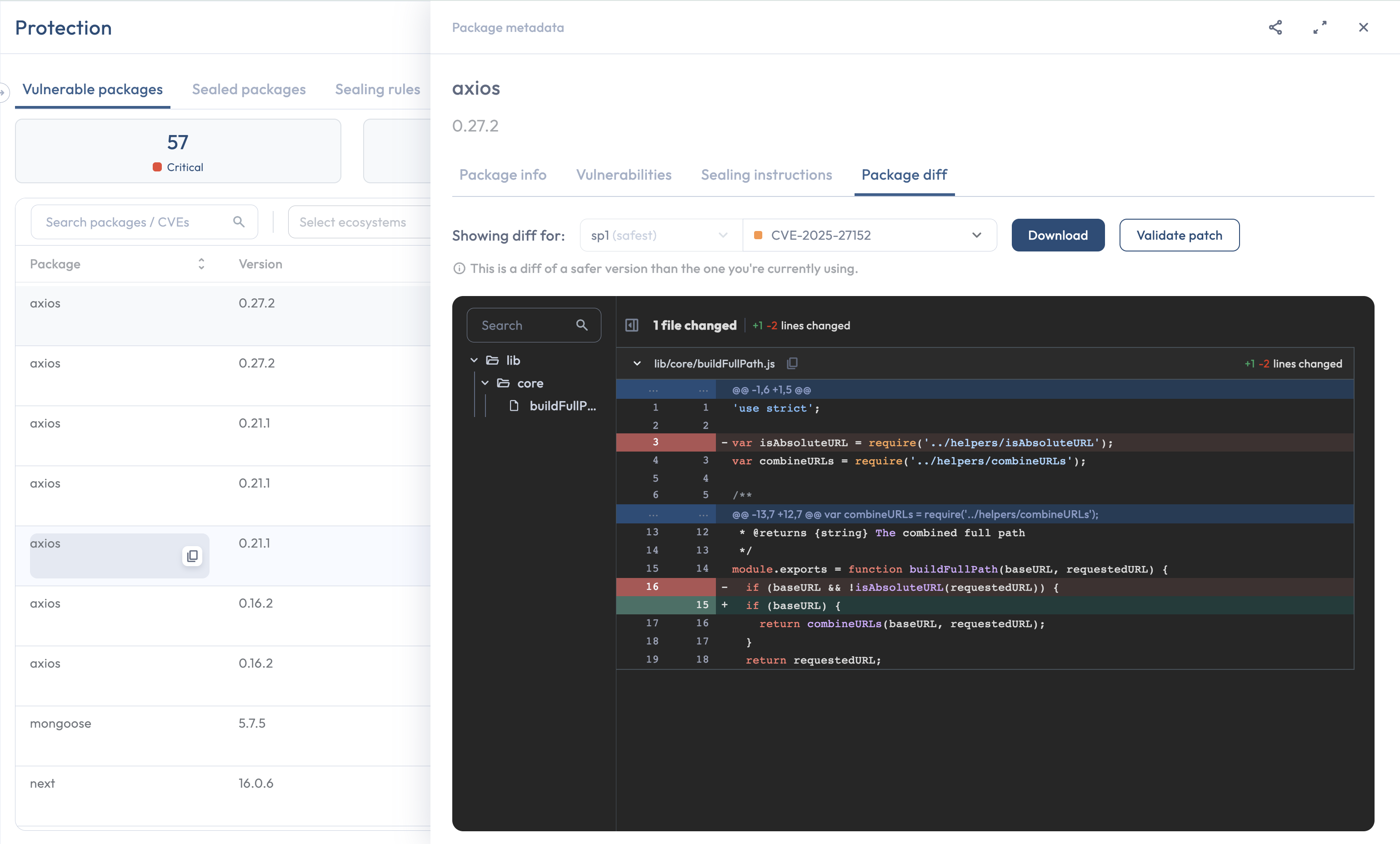This screenshot has width=1400, height=844.
Task: Click the 'module.exports = function buildFullPath' line
Action: tap(985, 569)
